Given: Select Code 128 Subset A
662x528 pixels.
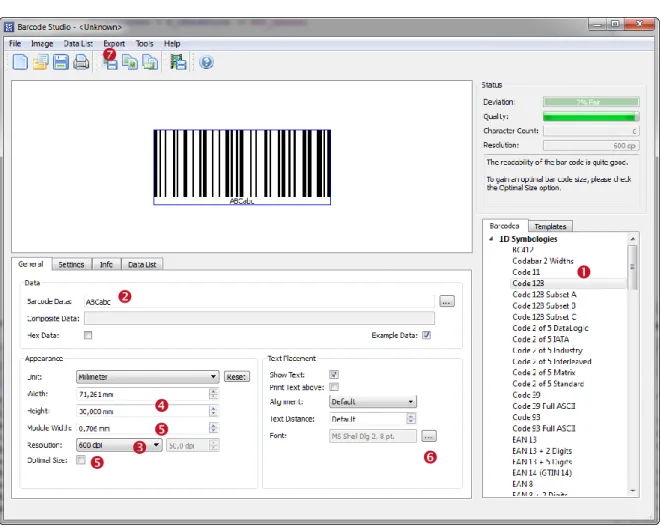Looking at the screenshot, I should [544, 294].
